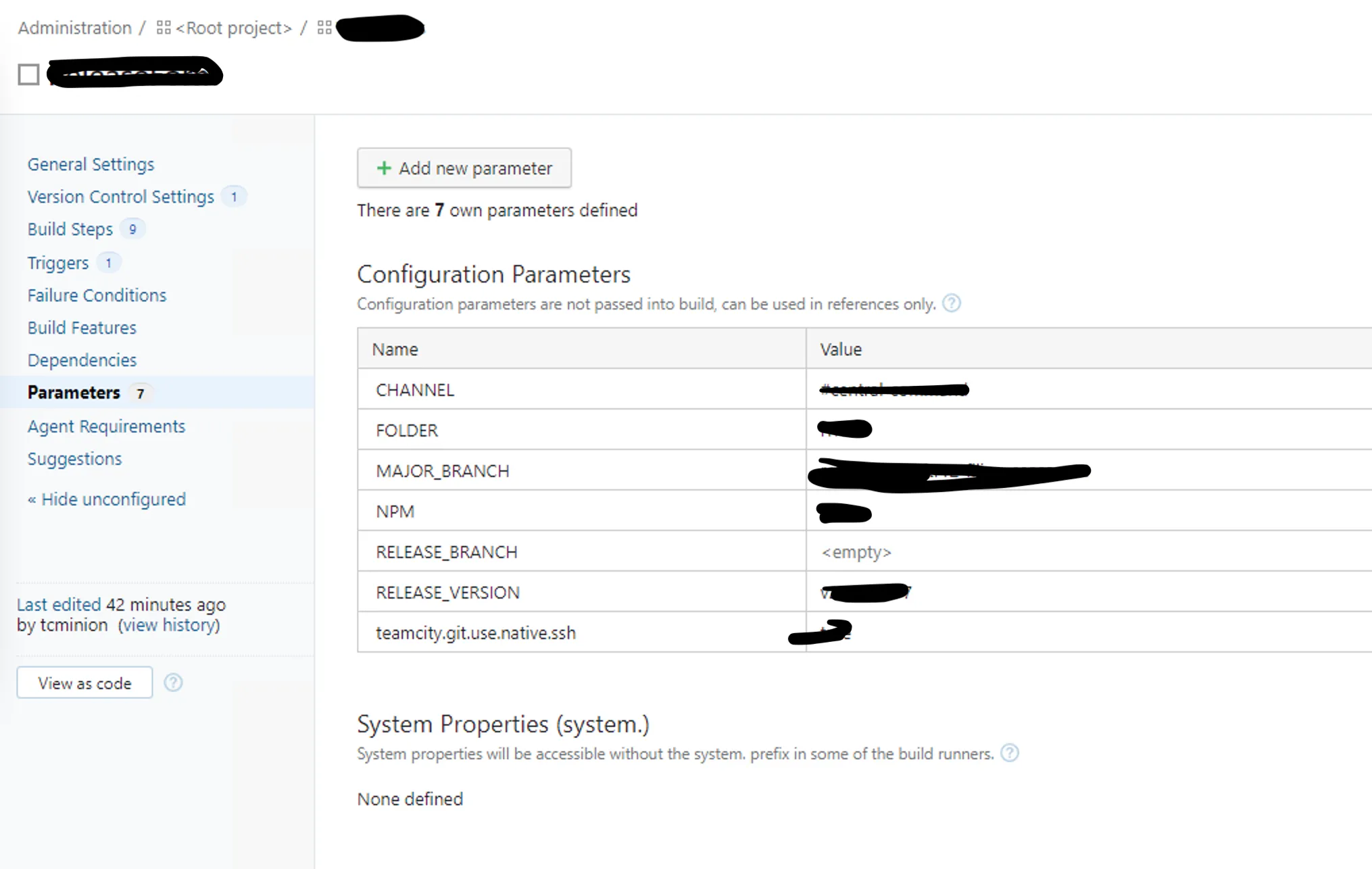The height and width of the screenshot is (869, 1372).
Task: Open help icon for System Properties
Action: [1009, 753]
